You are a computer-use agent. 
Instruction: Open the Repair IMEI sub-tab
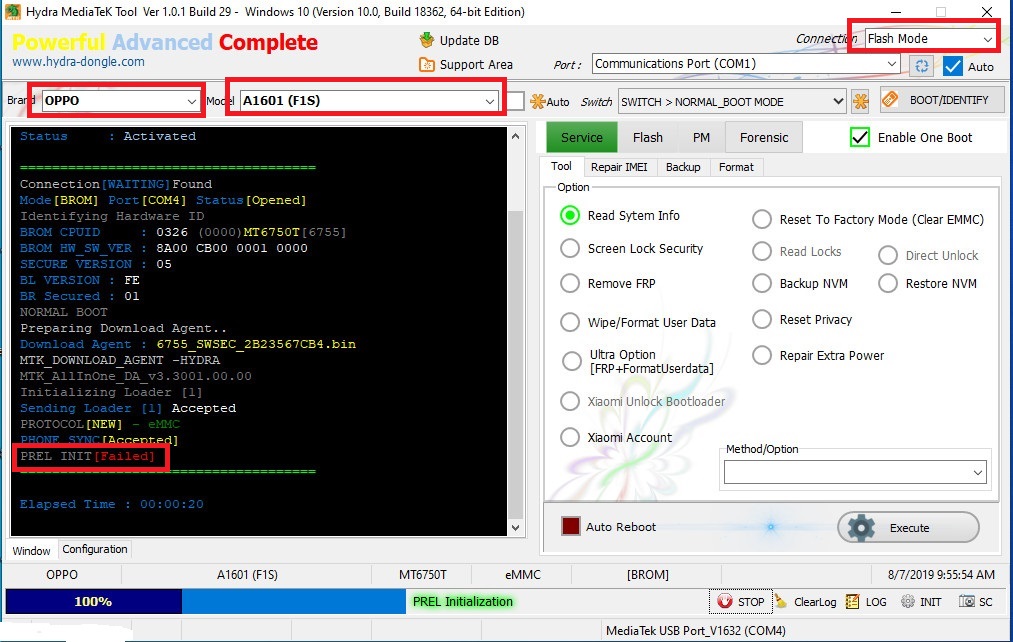(619, 167)
